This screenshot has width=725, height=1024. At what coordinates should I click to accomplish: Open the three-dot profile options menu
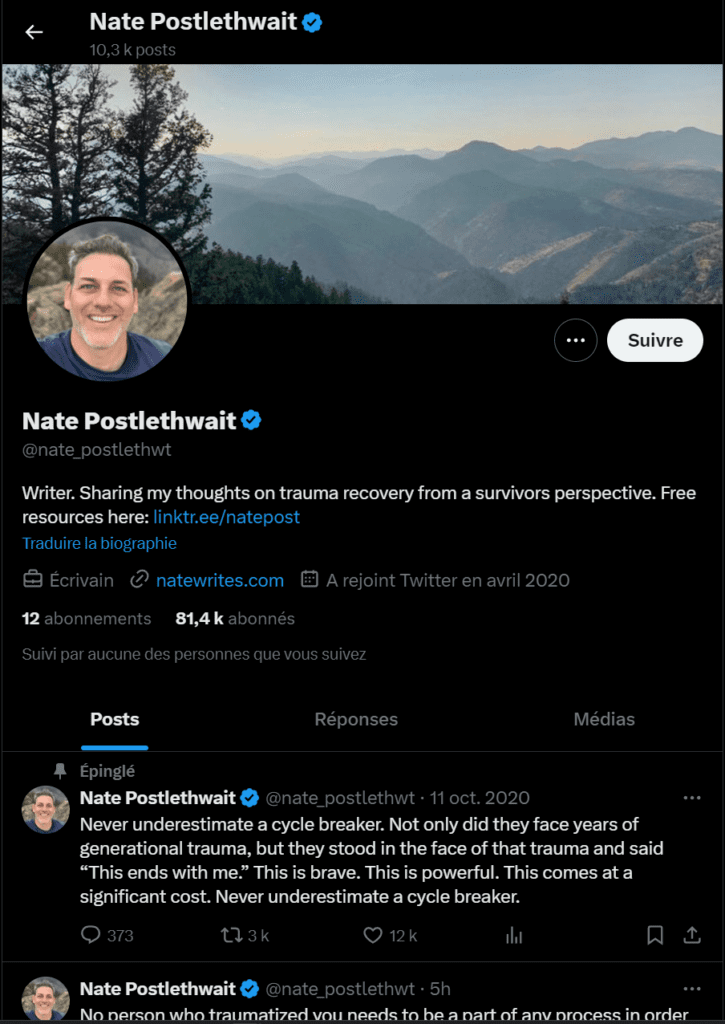tap(575, 340)
